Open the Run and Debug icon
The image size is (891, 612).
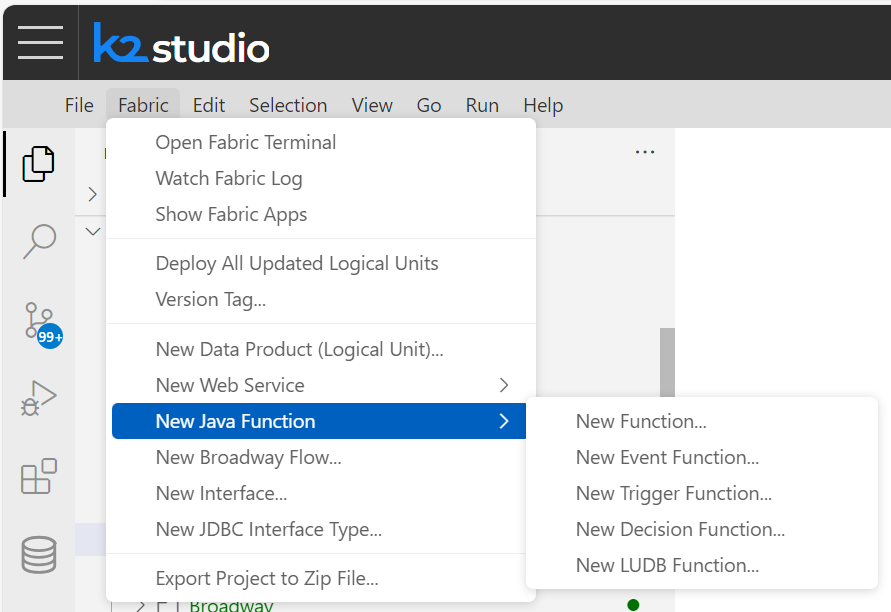coord(38,398)
